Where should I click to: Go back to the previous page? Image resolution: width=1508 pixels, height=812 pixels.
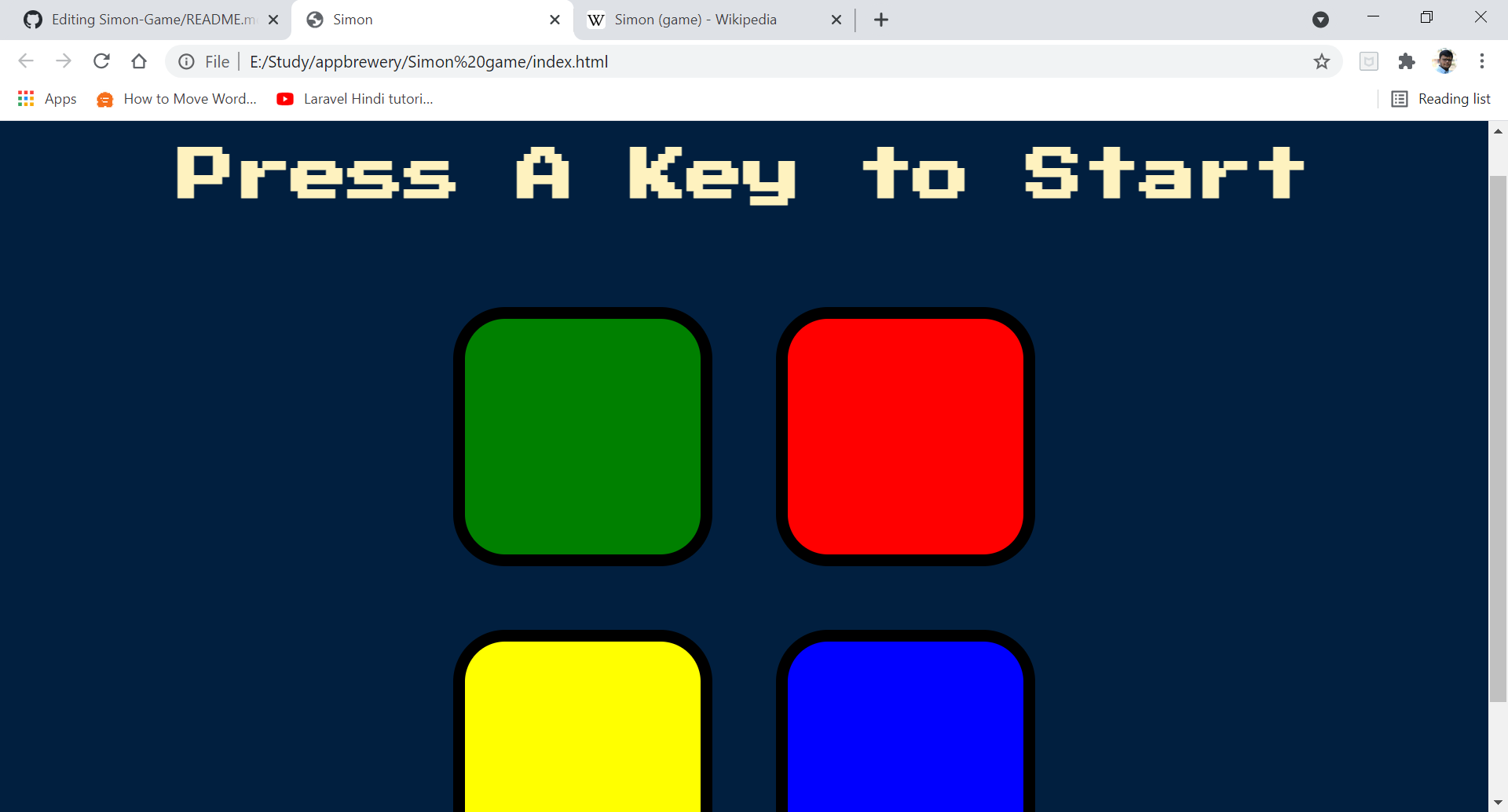[x=26, y=61]
